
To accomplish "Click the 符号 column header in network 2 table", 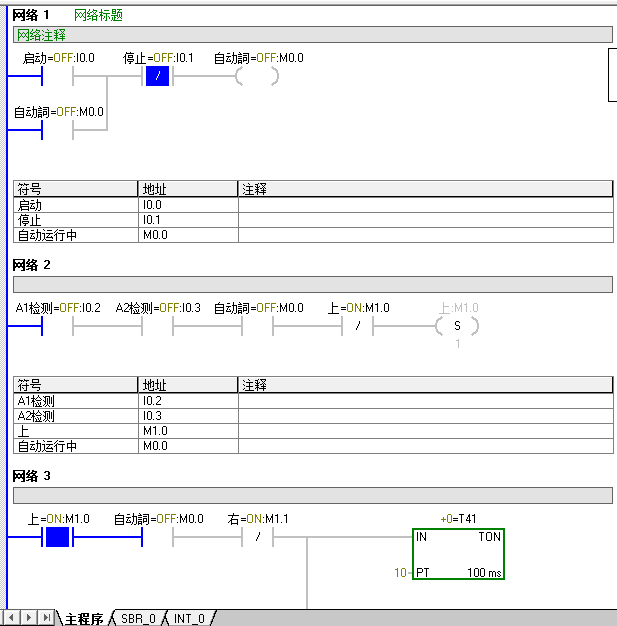I will coord(75,385).
